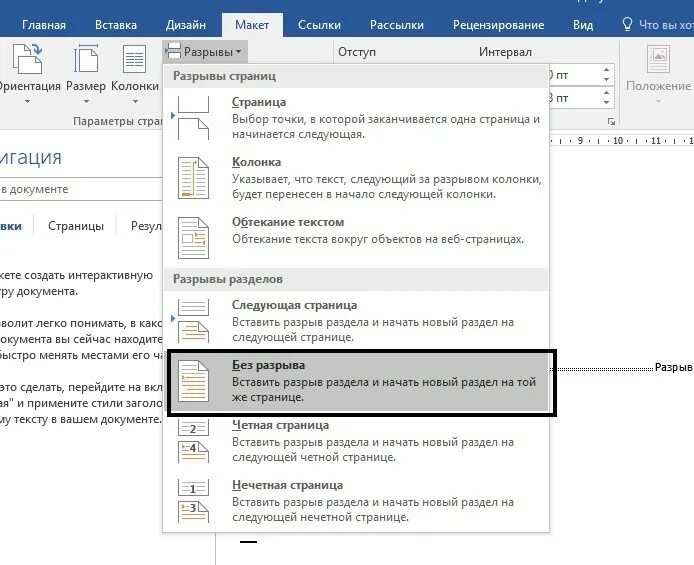Insert Четная страница section break

point(356,441)
